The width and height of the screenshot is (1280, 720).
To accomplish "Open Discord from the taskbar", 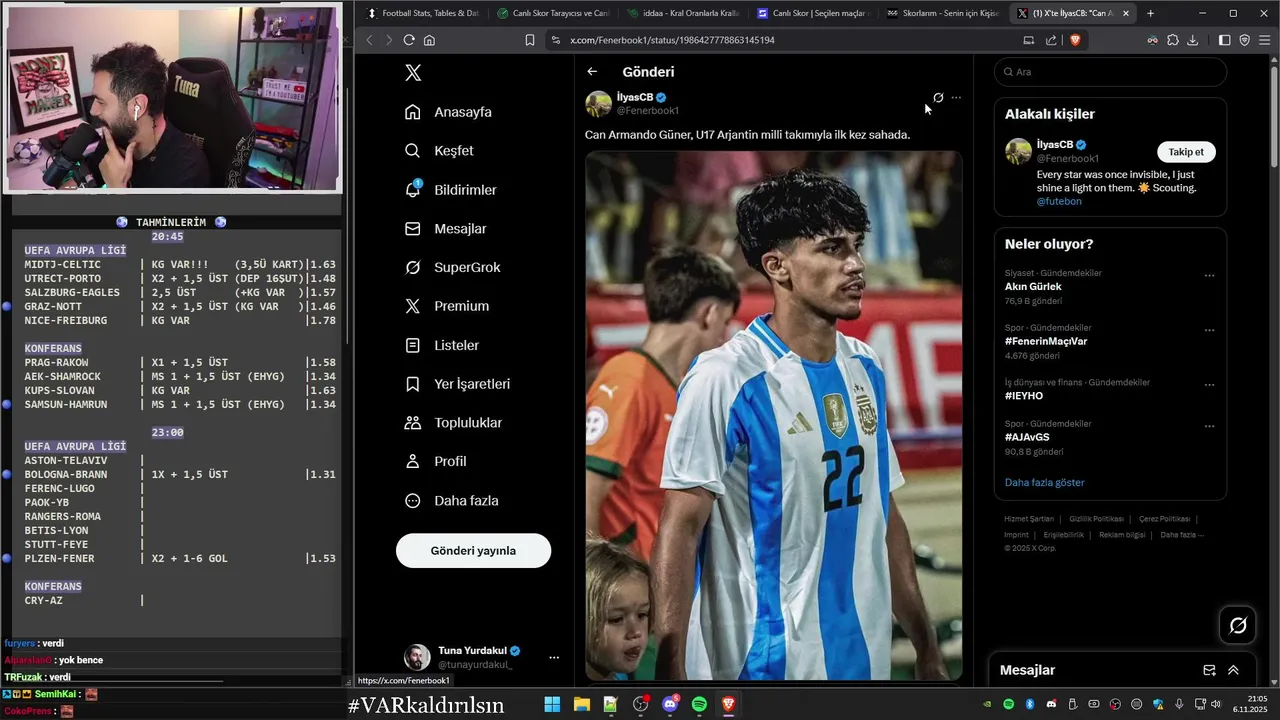I will [670, 704].
